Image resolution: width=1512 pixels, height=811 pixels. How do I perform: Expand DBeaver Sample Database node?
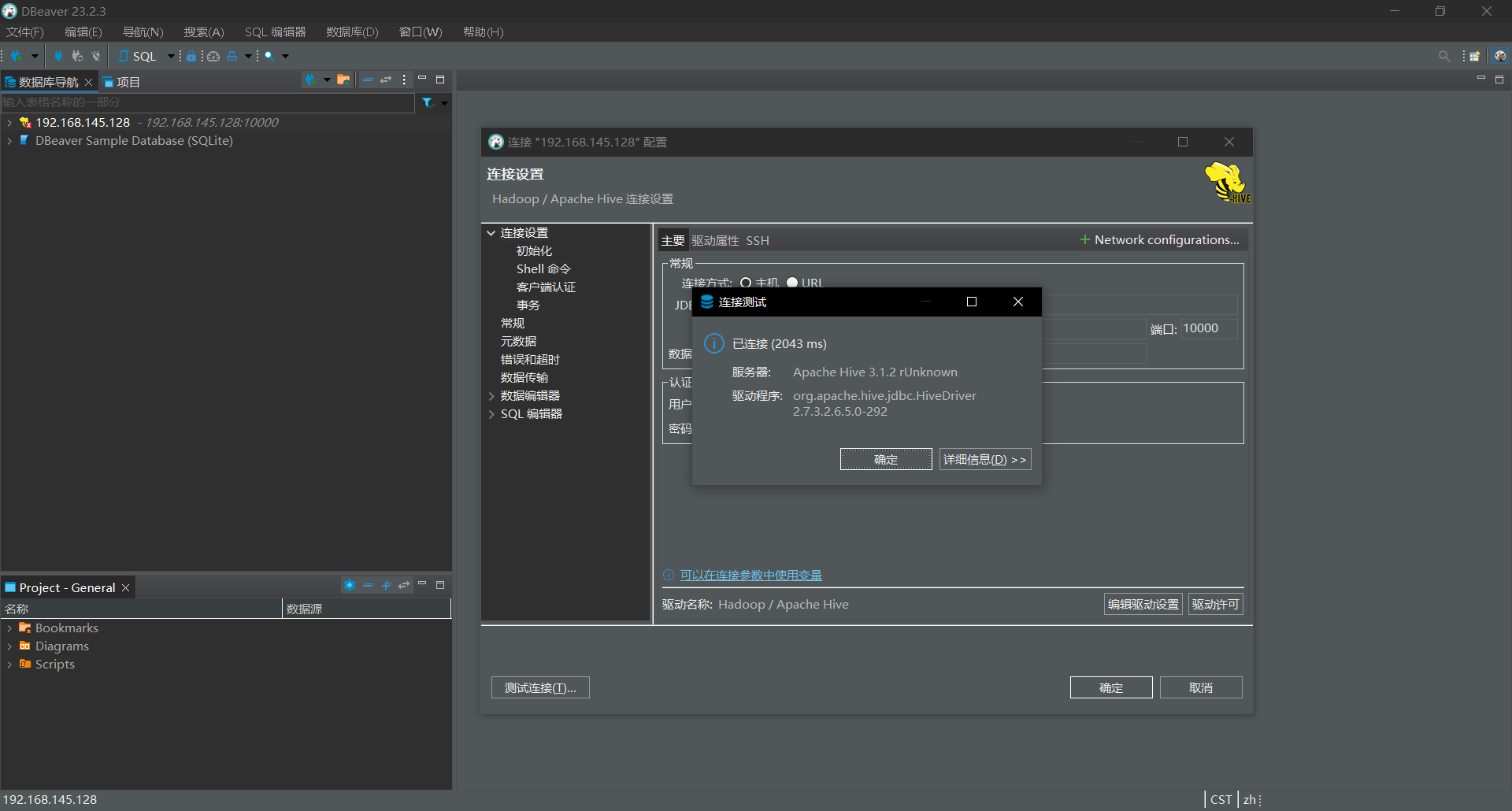pyautogui.click(x=9, y=141)
